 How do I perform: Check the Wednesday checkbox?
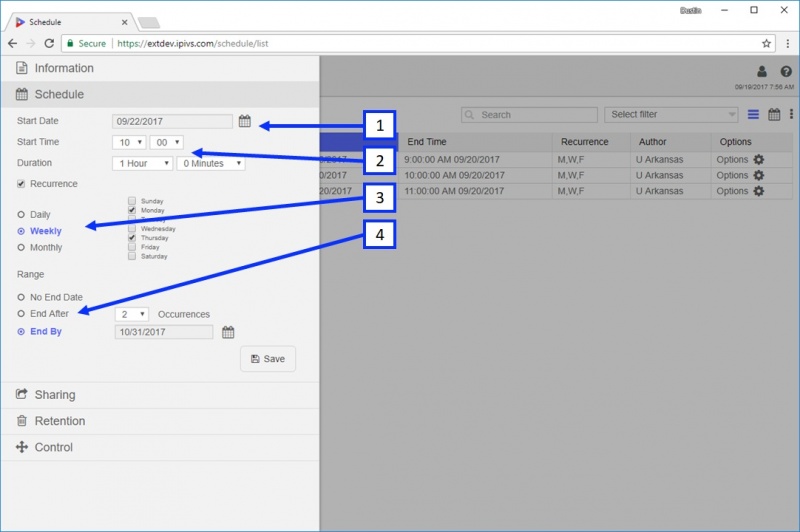(132, 229)
